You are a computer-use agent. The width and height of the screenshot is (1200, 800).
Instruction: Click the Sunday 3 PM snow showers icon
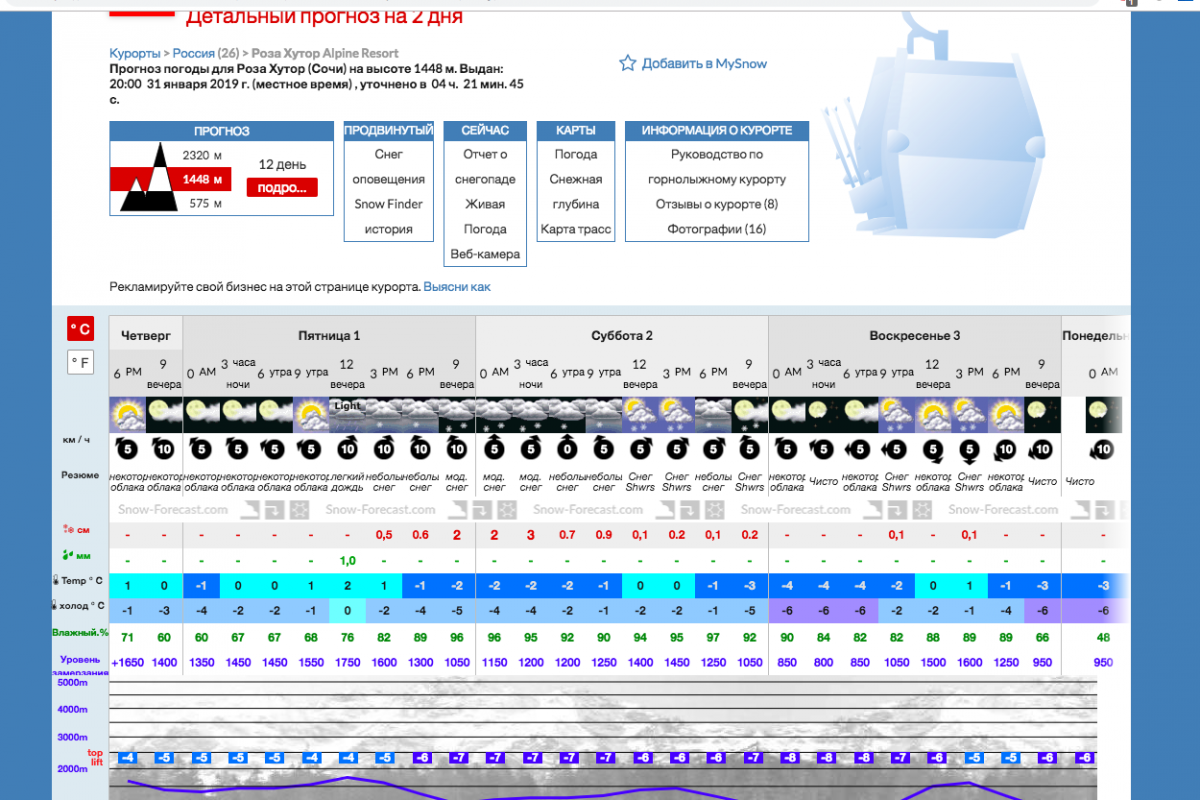point(970,414)
